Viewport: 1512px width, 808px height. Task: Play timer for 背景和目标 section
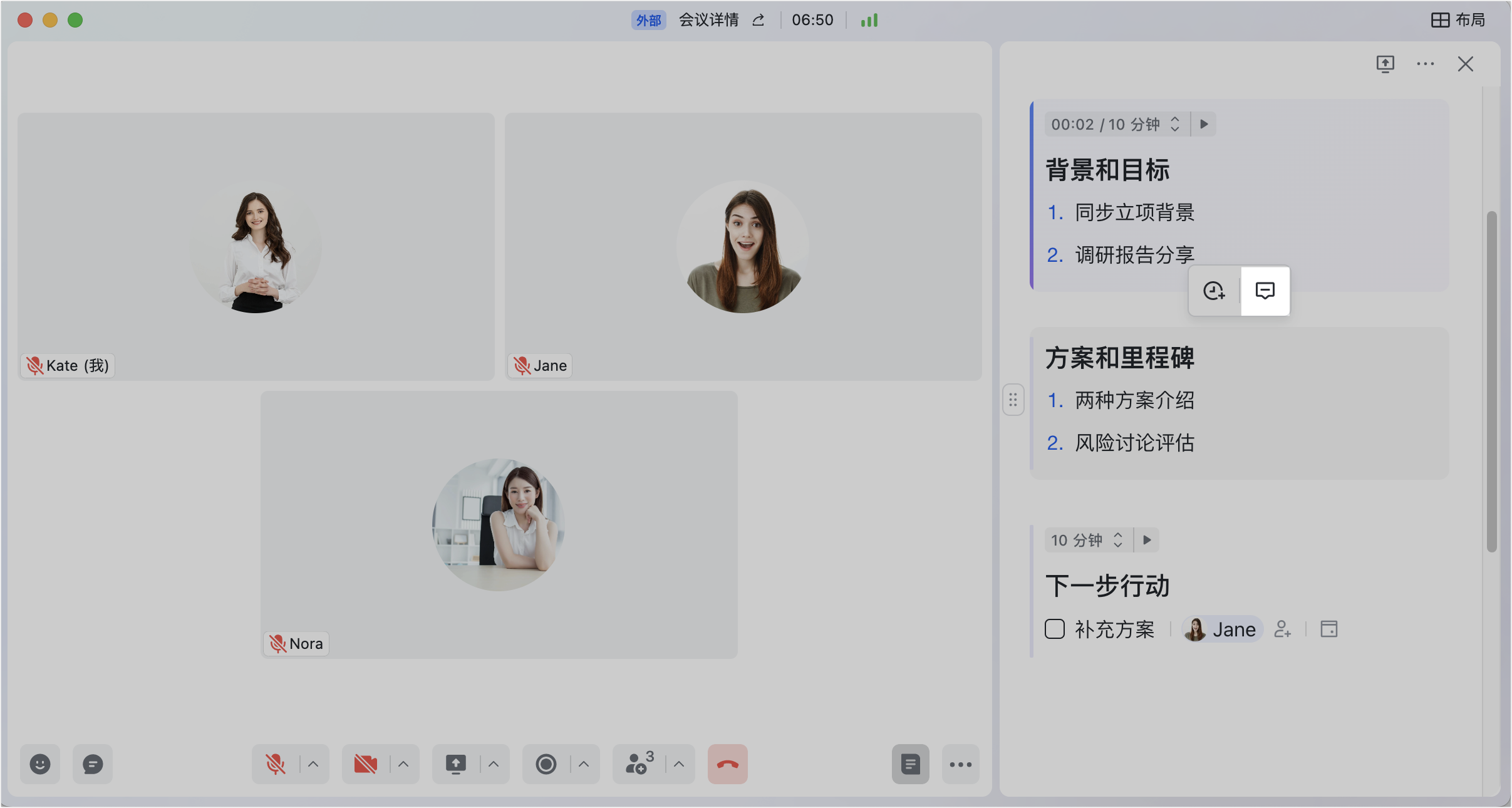click(1204, 124)
